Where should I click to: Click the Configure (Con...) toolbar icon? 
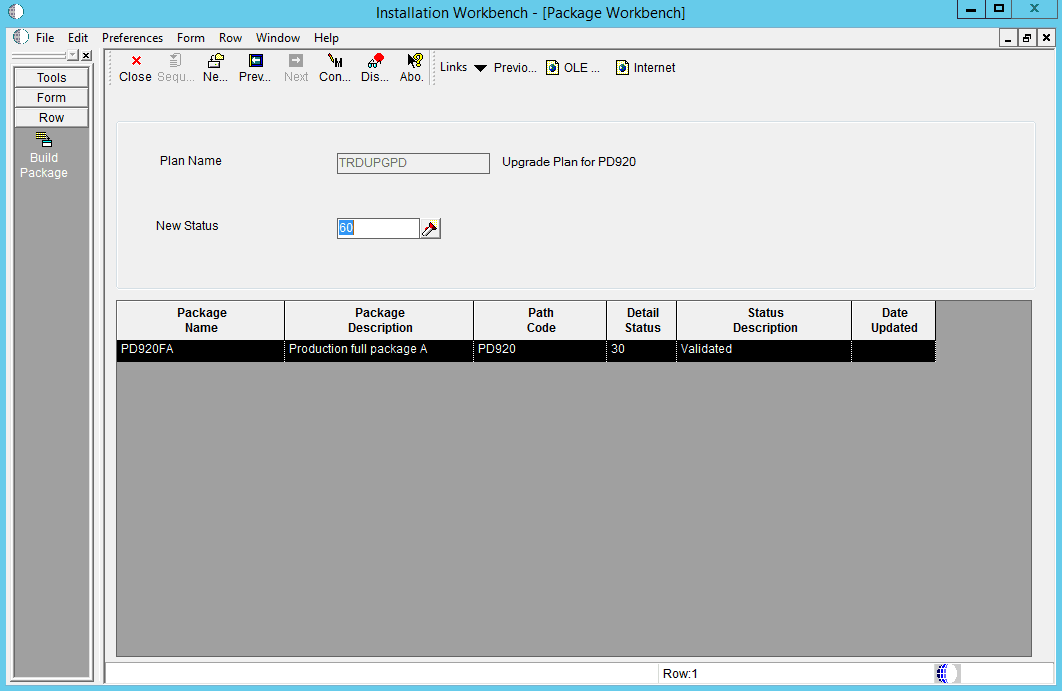click(335, 61)
